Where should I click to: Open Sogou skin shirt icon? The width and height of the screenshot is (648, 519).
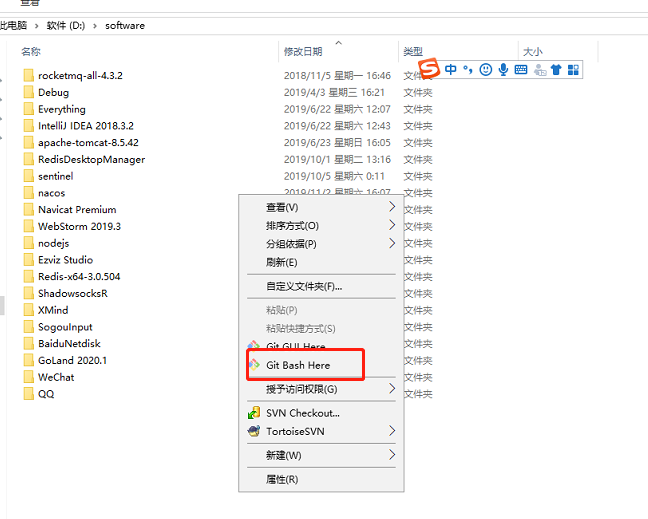(x=556, y=70)
